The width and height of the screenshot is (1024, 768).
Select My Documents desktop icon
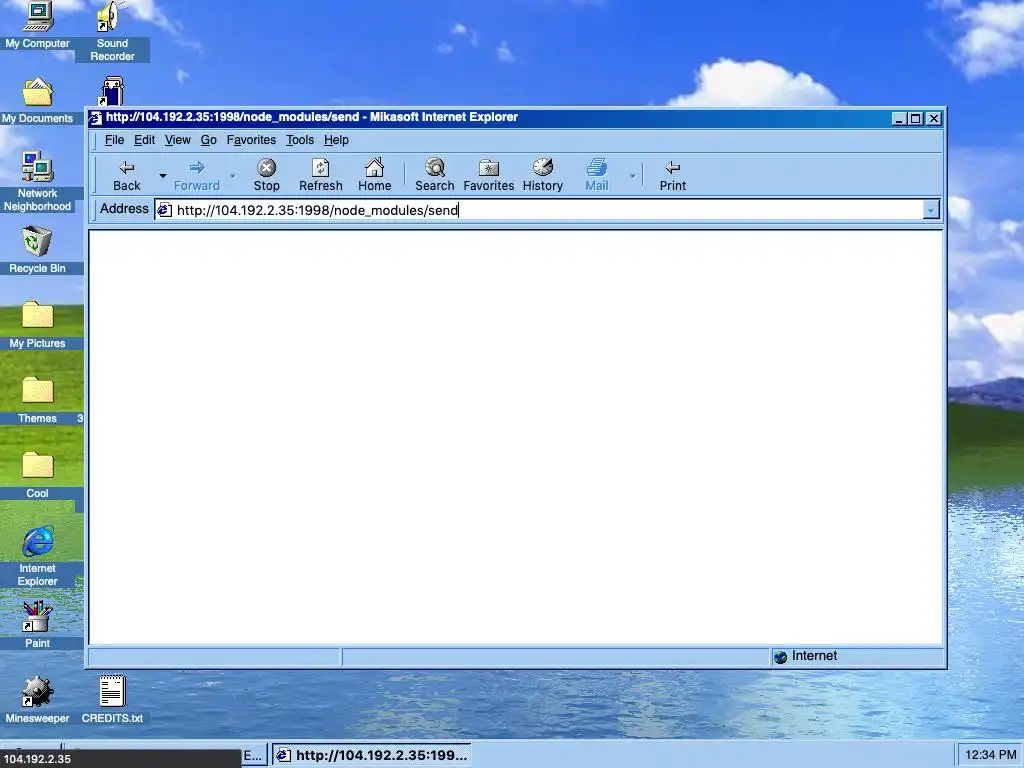click(37, 101)
